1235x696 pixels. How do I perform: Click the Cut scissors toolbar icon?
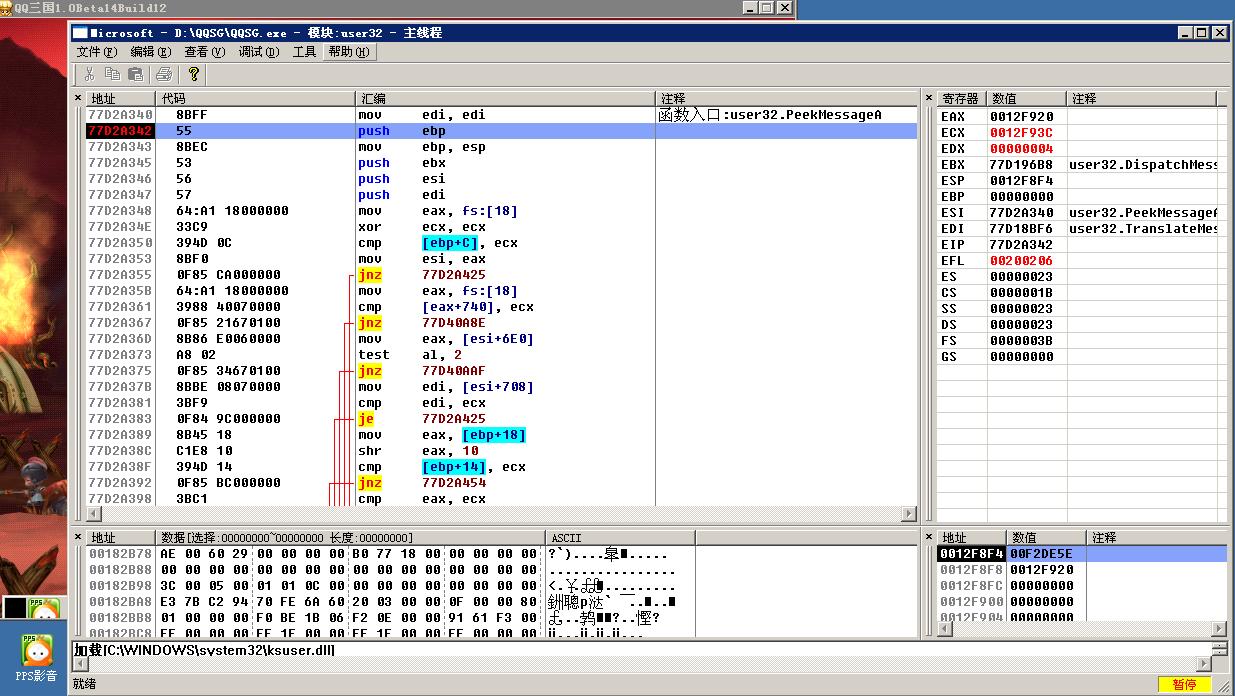(90, 74)
